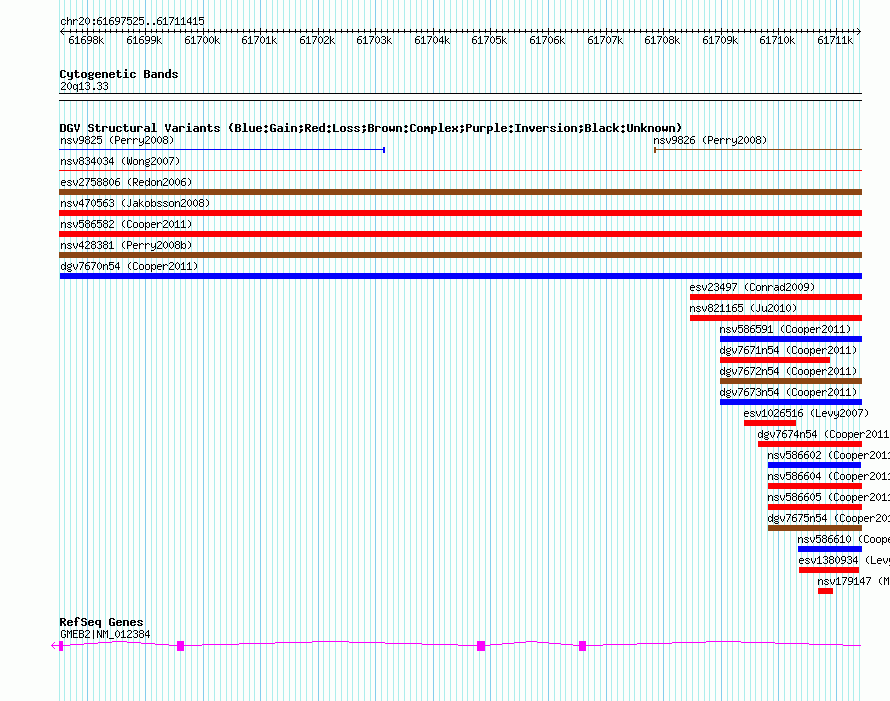The height and width of the screenshot is (701, 890).
Task: Select nsv428381 (Perry2008b) variant label
Action: coord(126,245)
